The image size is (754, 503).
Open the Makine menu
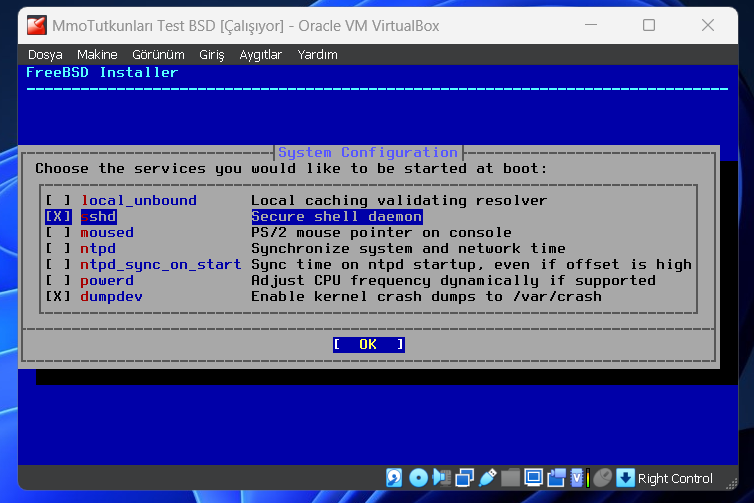[97, 55]
